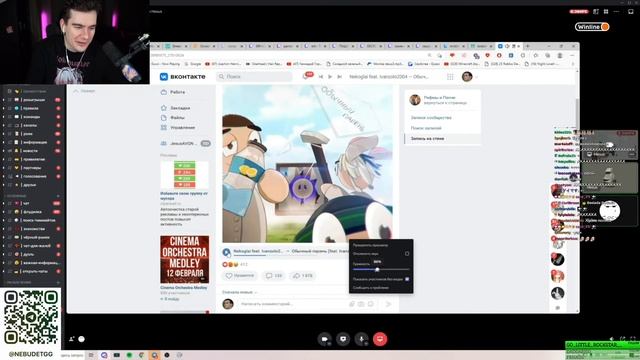The image size is (640, 360).
Task: Open Управление in VK sidebar
Action: (179, 127)
